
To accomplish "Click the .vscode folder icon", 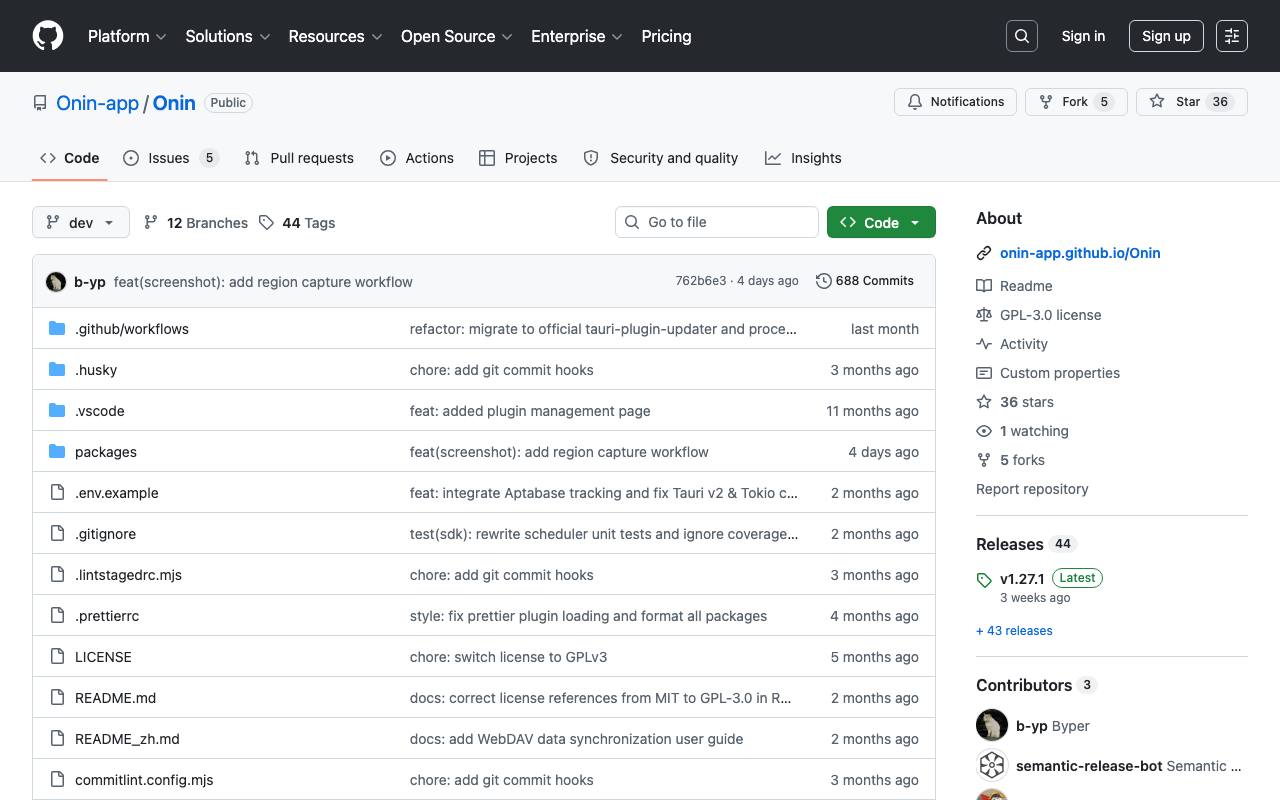I will (x=57, y=411).
